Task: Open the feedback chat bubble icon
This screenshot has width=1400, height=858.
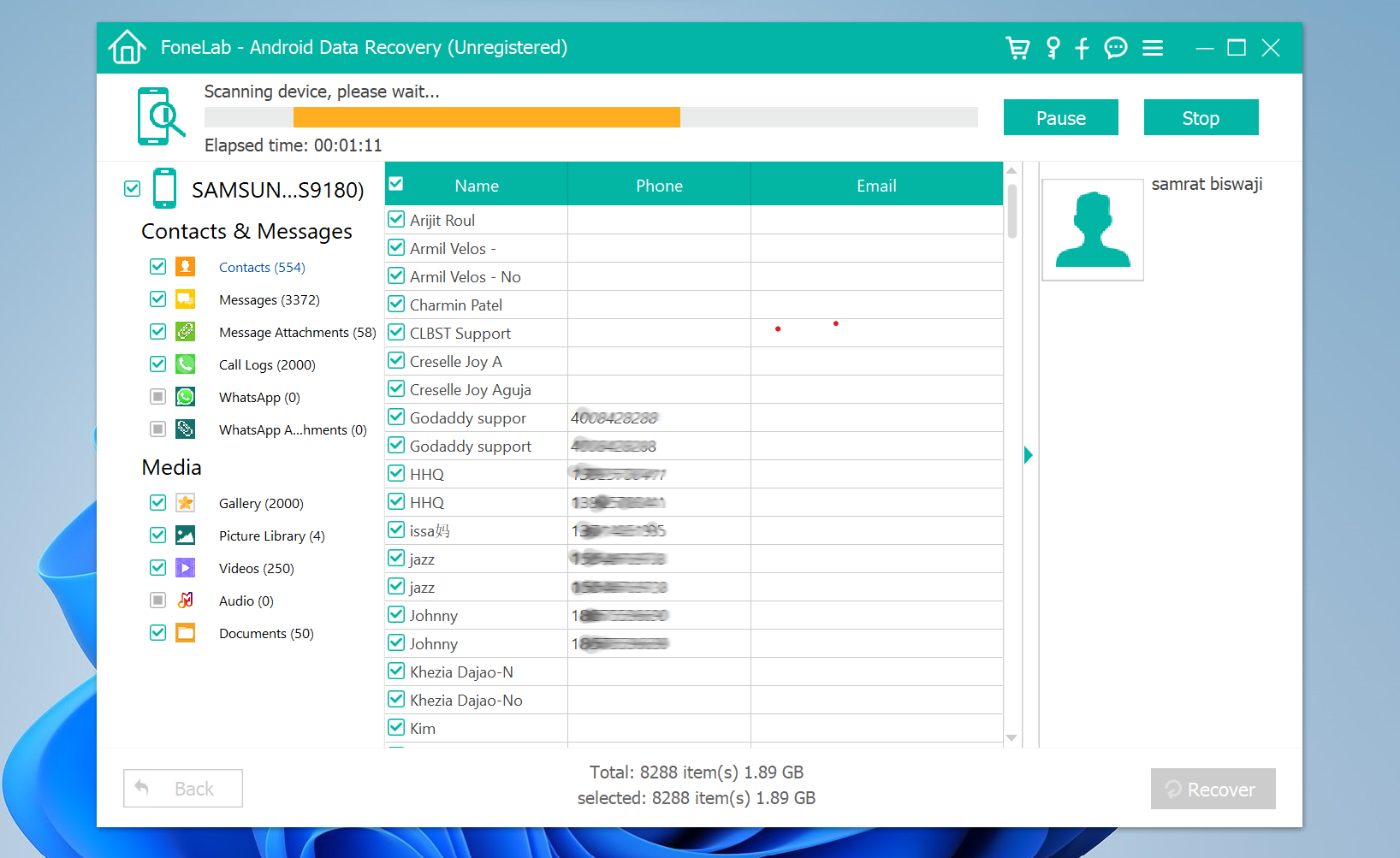Action: [x=1116, y=48]
